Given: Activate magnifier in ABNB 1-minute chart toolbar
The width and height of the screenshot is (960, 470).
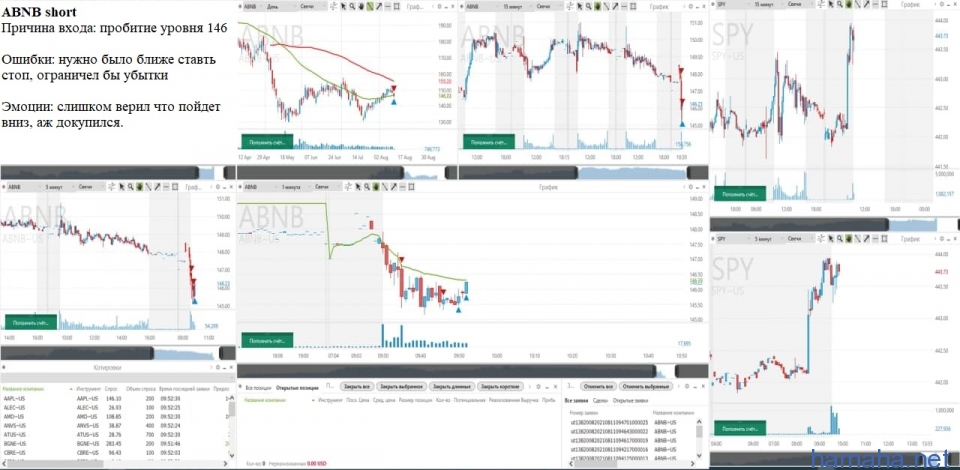Looking at the screenshot, I should (x=367, y=186).
